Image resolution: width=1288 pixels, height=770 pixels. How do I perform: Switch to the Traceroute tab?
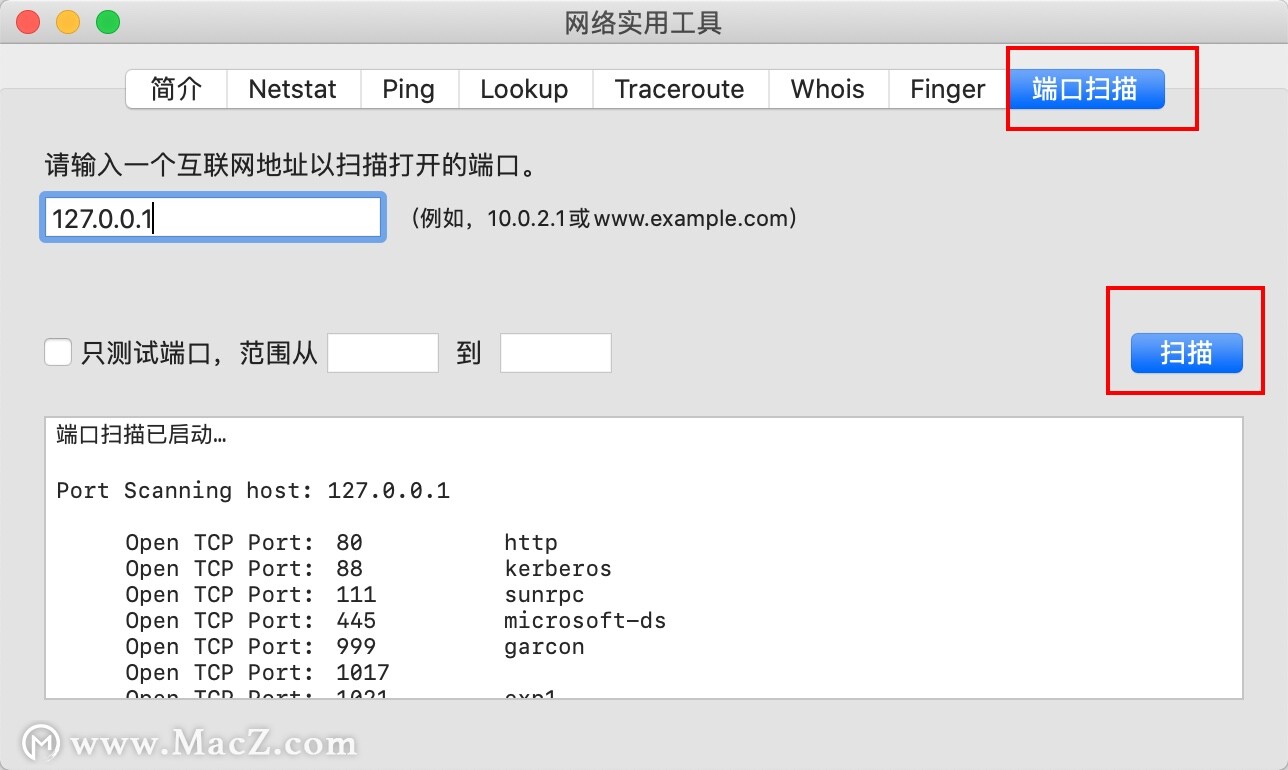(680, 89)
